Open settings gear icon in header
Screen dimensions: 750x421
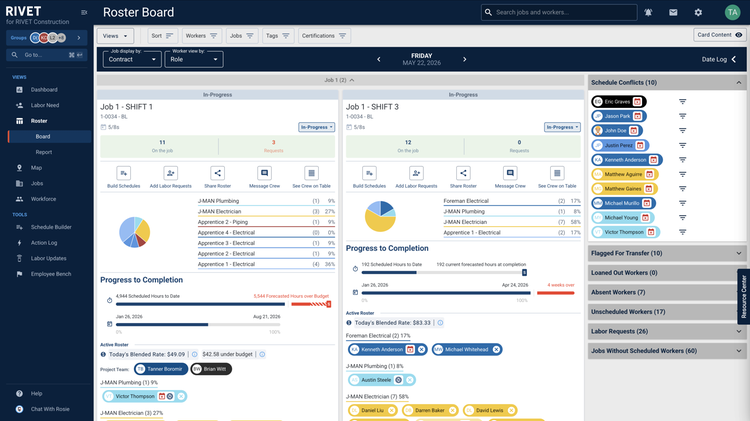click(x=698, y=12)
